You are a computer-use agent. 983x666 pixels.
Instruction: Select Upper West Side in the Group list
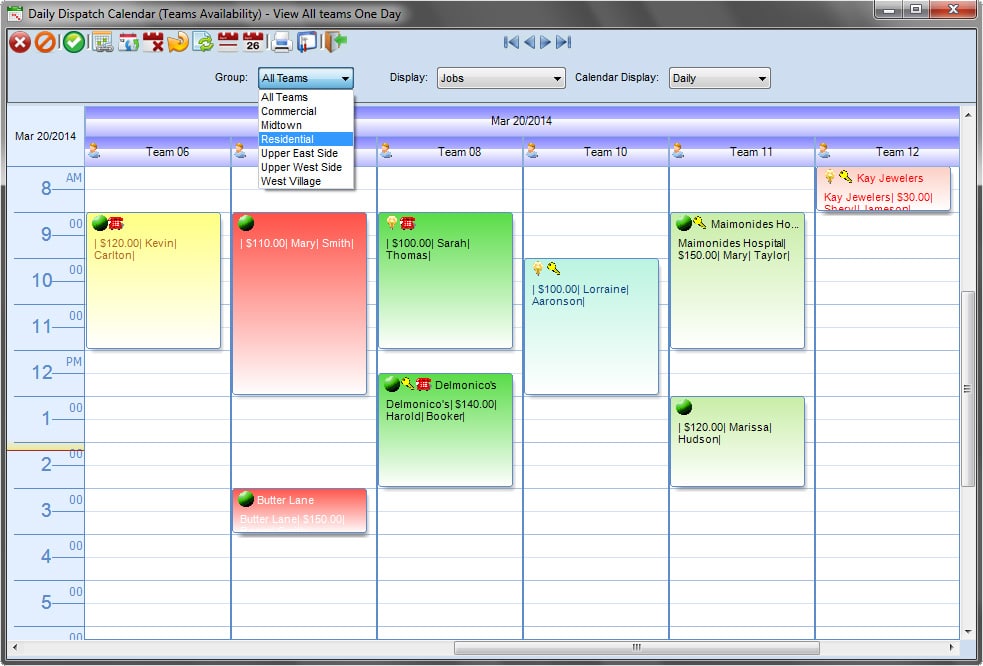click(306, 167)
